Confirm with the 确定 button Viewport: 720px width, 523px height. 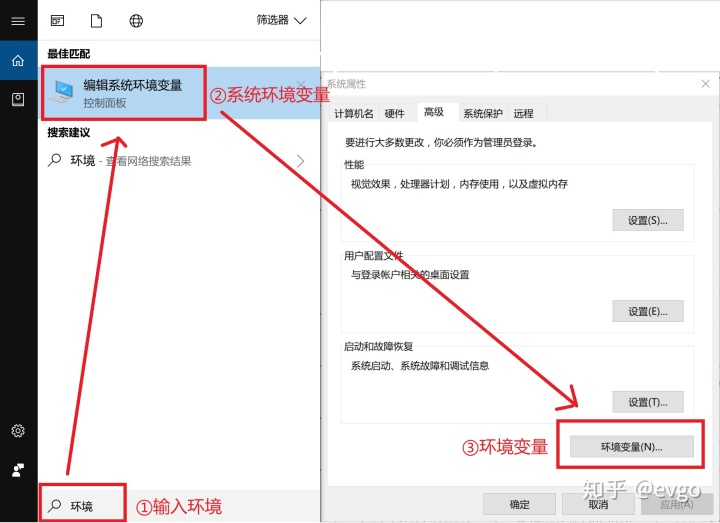tap(519, 505)
